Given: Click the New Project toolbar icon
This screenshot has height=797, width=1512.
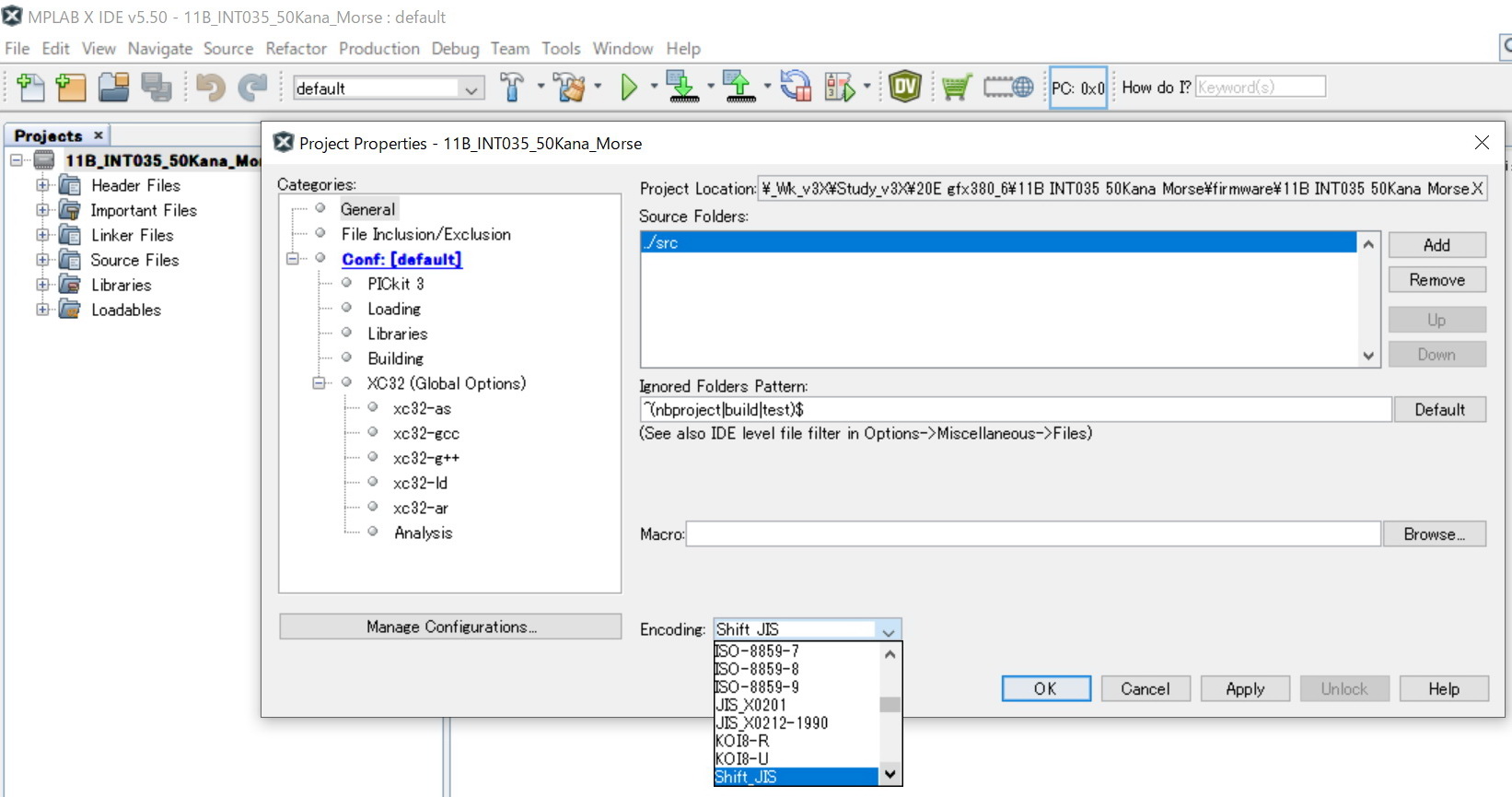Looking at the screenshot, I should click(x=71, y=88).
